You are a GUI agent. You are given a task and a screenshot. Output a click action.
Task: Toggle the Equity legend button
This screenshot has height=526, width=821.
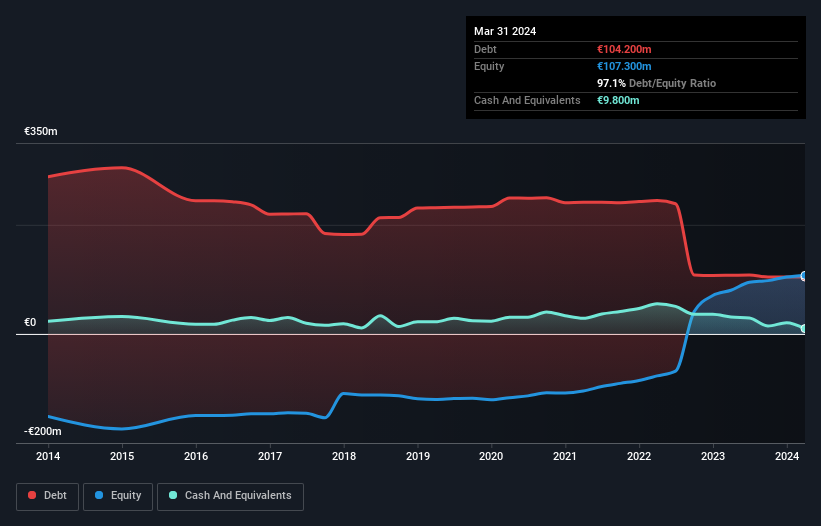click(118, 496)
